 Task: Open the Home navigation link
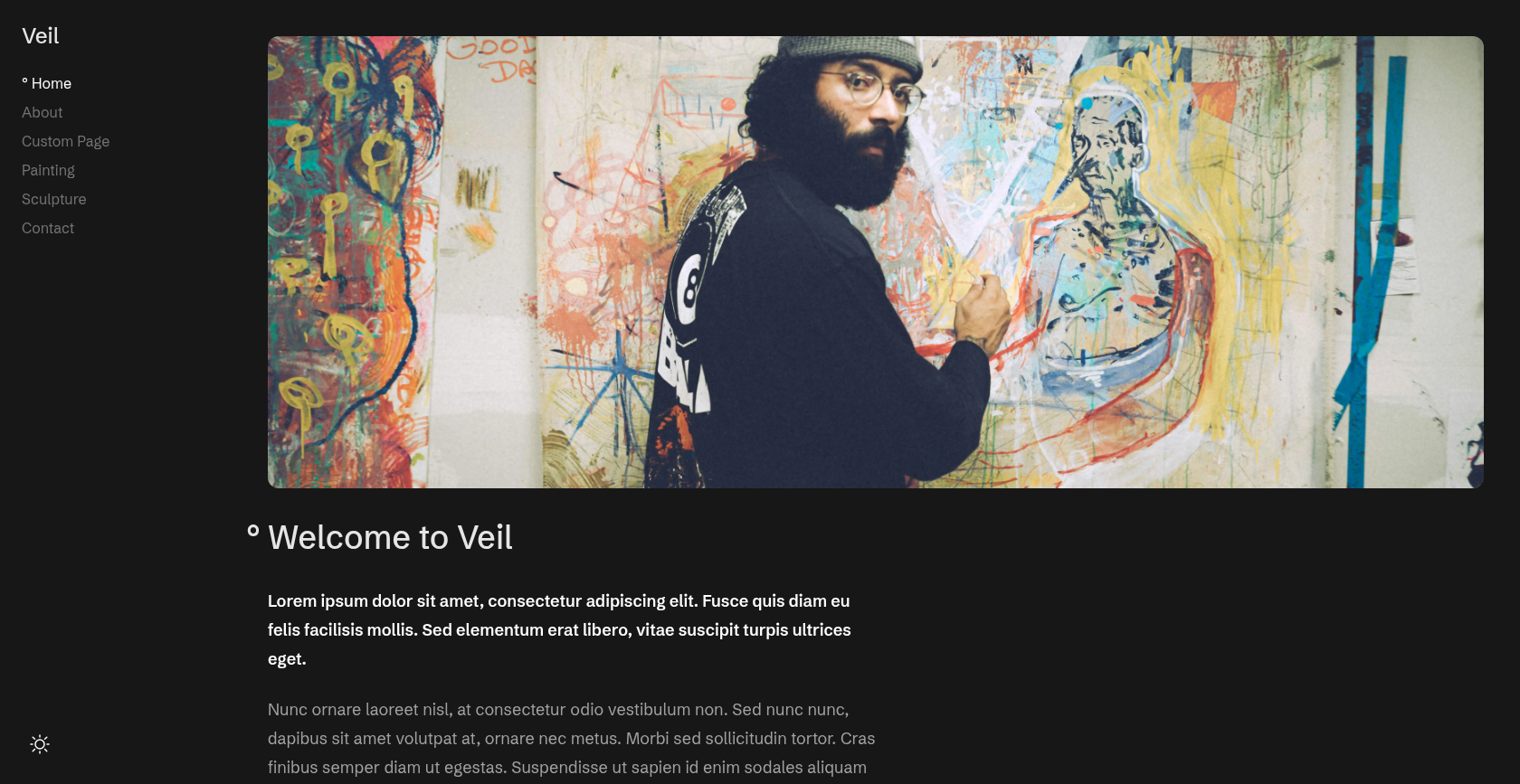pyautogui.click(x=52, y=83)
